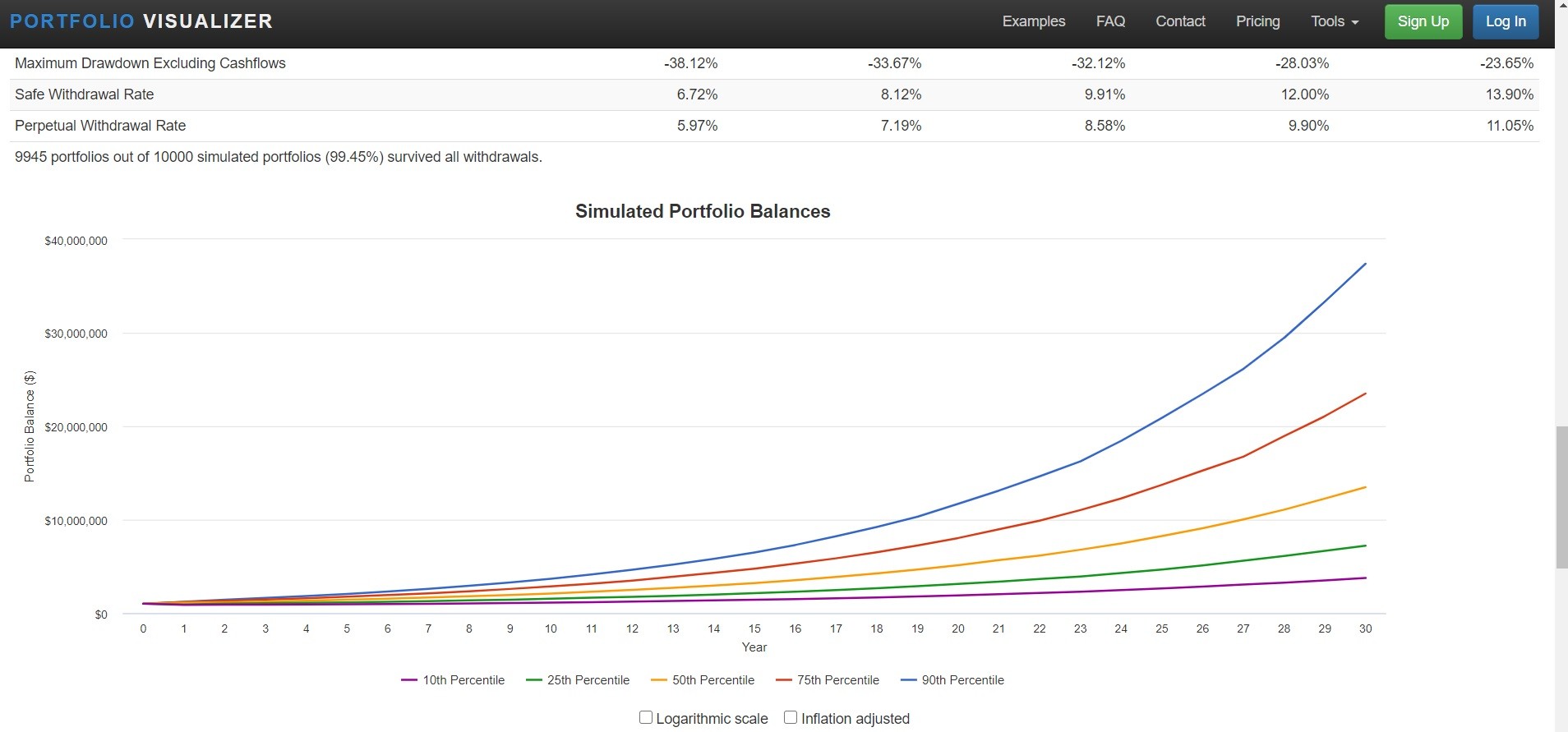
Task: Click the Safe Withdrawal Rate row label
Action: (85, 94)
